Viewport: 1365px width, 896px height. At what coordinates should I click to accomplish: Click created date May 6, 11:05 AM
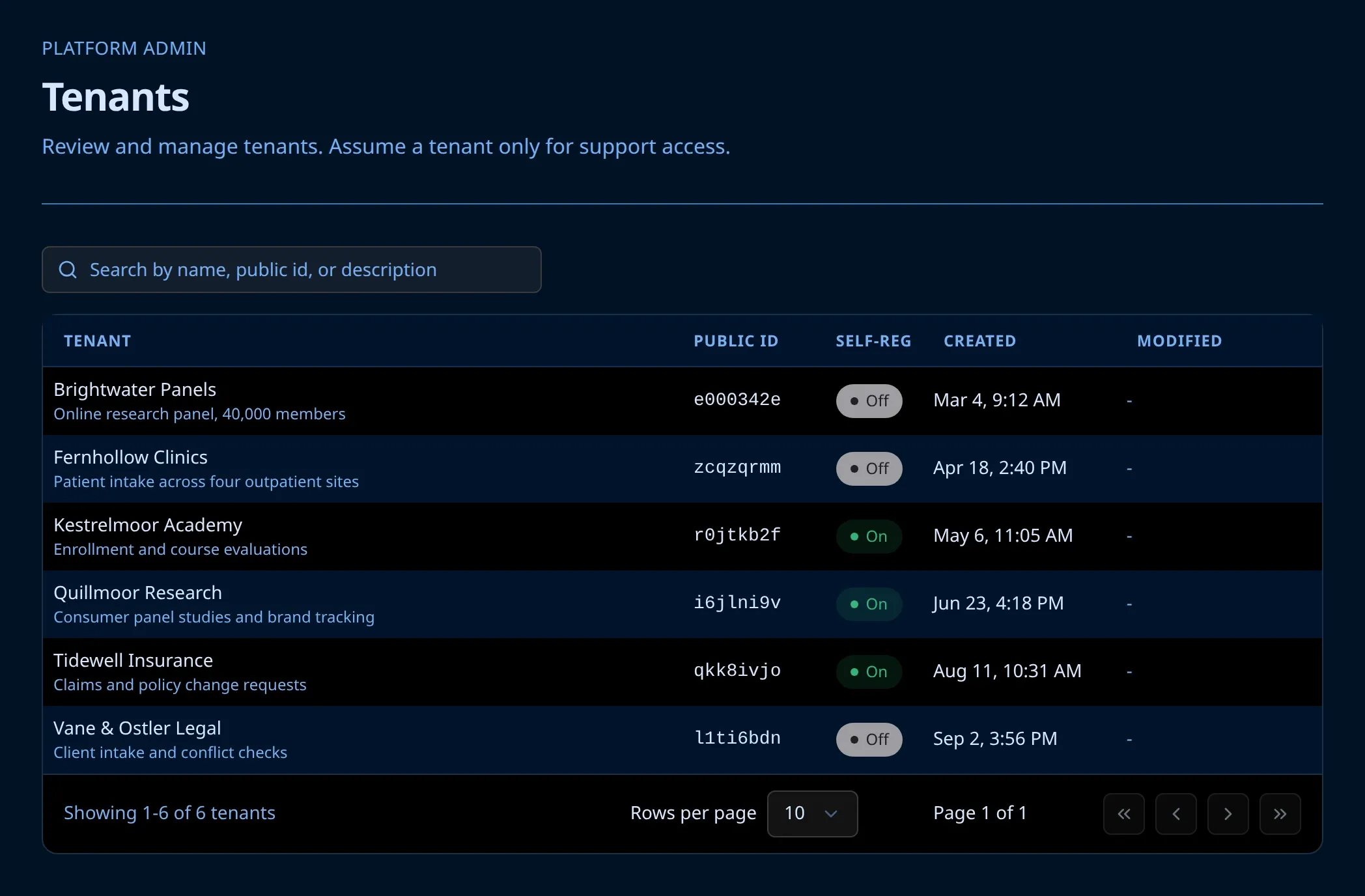(x=1003, y=535)
